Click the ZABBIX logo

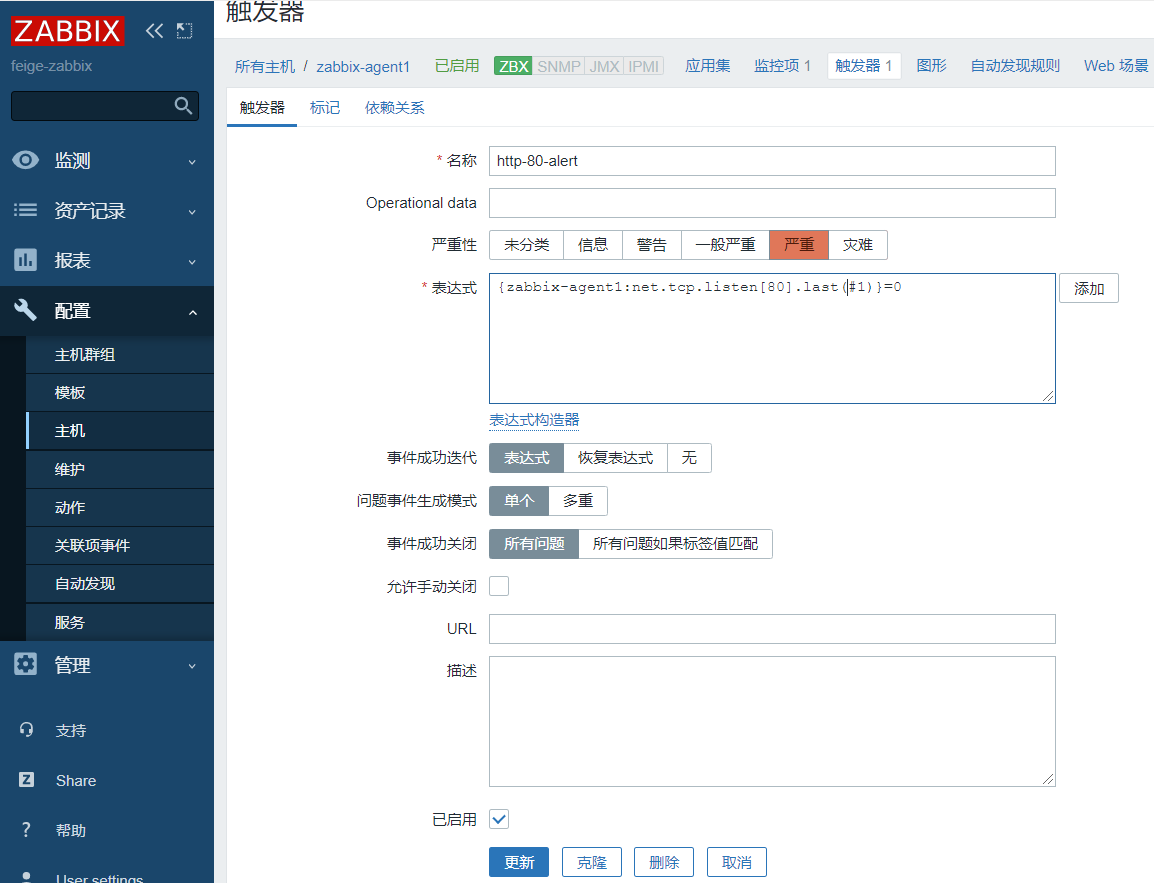(67, 31)
